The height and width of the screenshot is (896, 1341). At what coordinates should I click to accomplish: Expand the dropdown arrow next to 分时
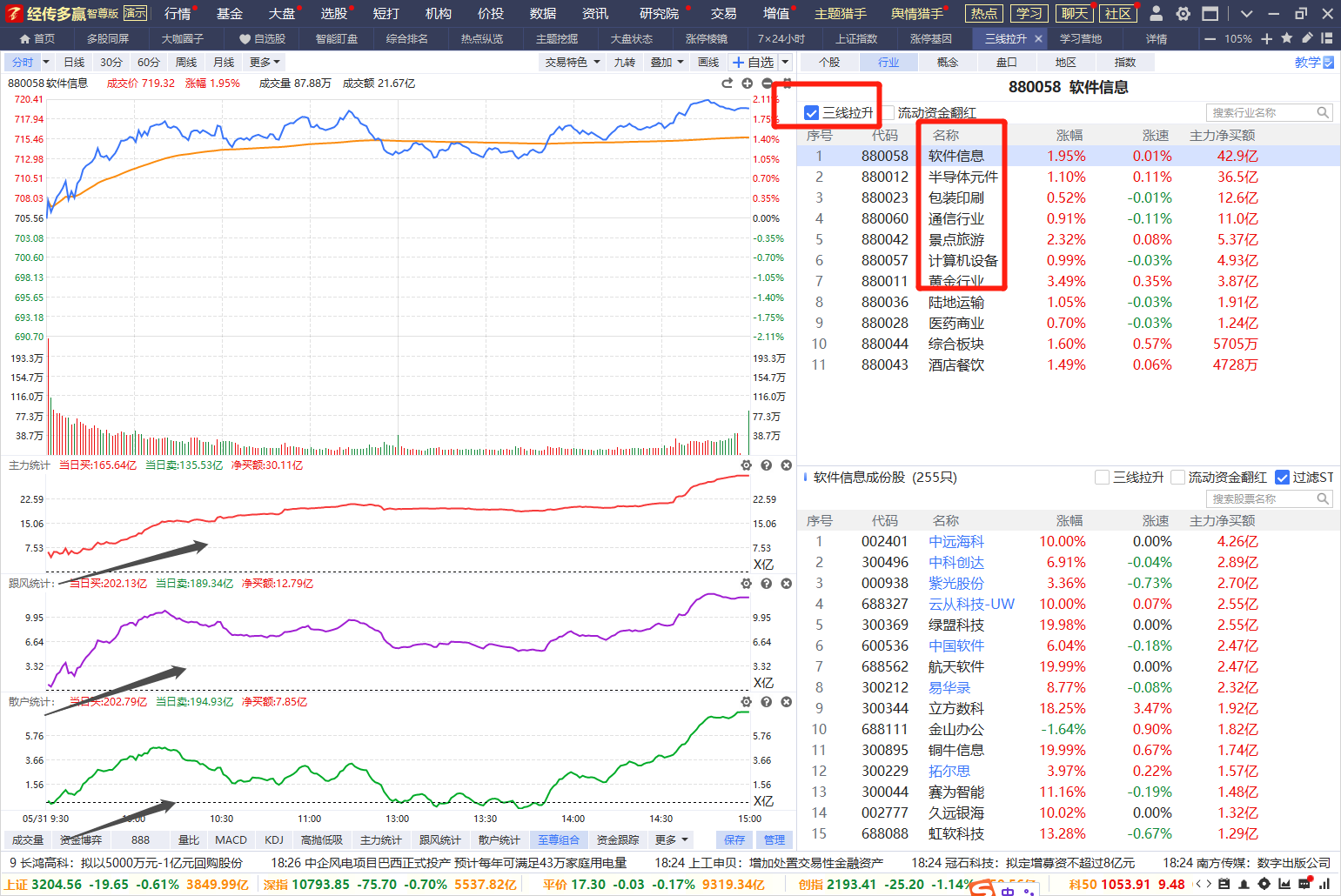[46, 63]
